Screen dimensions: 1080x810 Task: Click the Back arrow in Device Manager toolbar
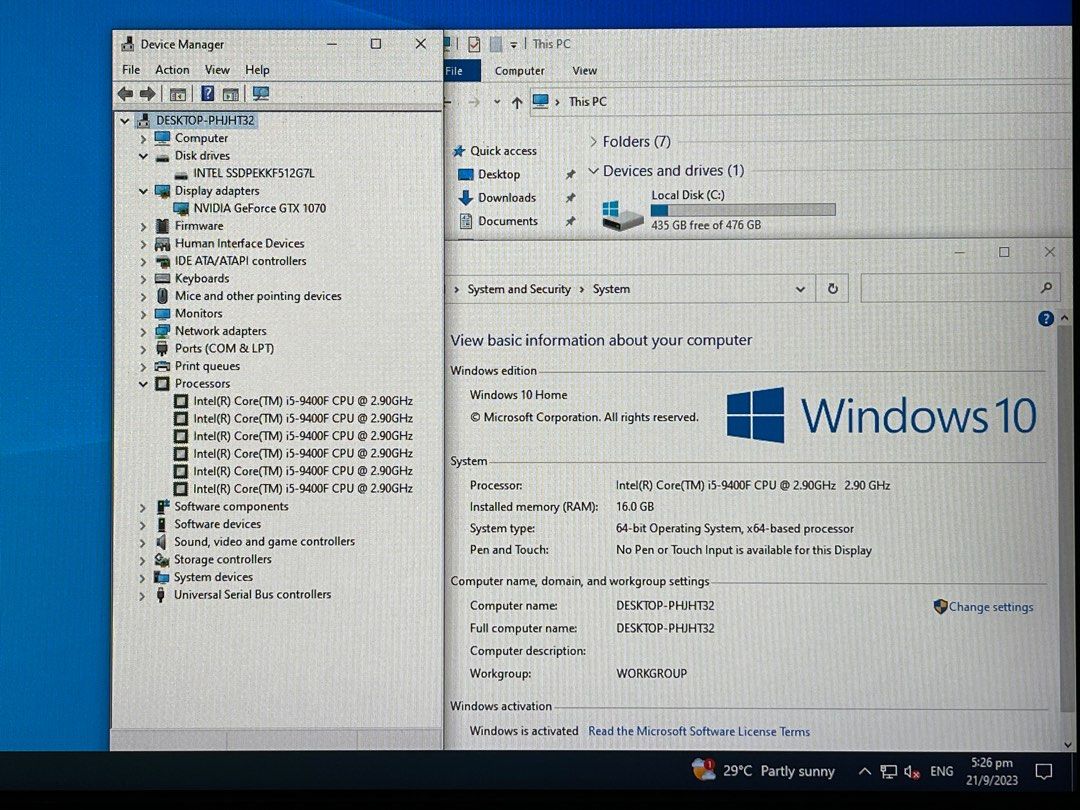coord(125,94)
